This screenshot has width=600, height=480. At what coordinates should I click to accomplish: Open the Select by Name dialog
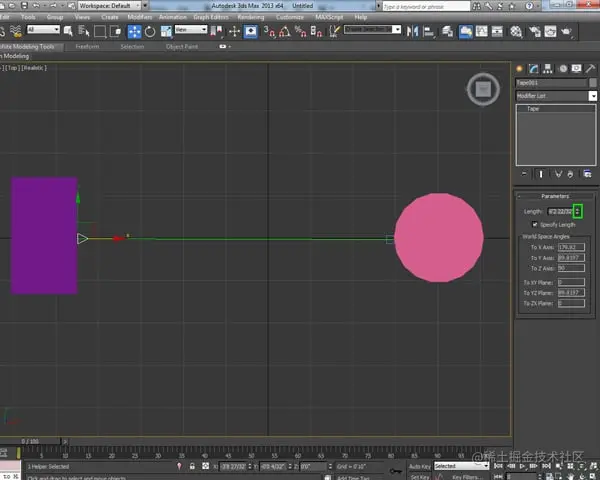click(84, 31)
